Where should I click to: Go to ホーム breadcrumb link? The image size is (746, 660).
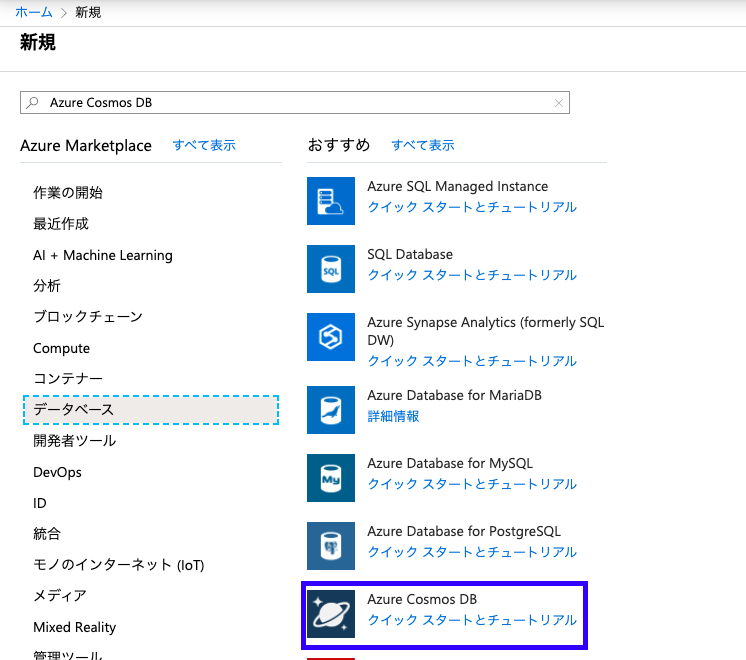pos(33,12)
